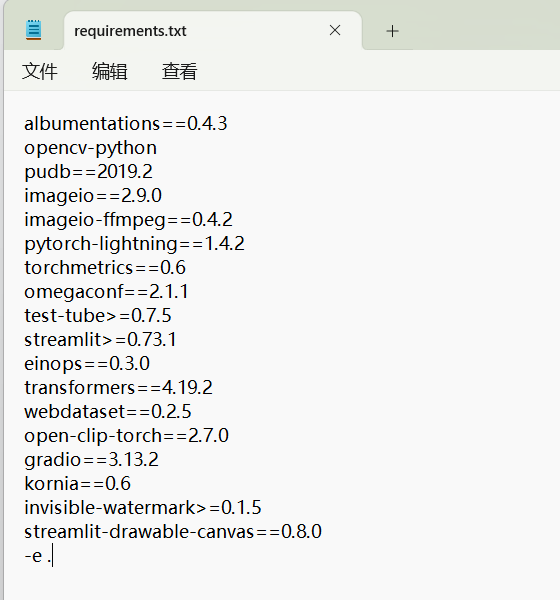Image resolution: width=560 pixels, height=600 pixels.
Task: Place cursor on omegaconf==2.1.1
Action: [x=106, y=292]
